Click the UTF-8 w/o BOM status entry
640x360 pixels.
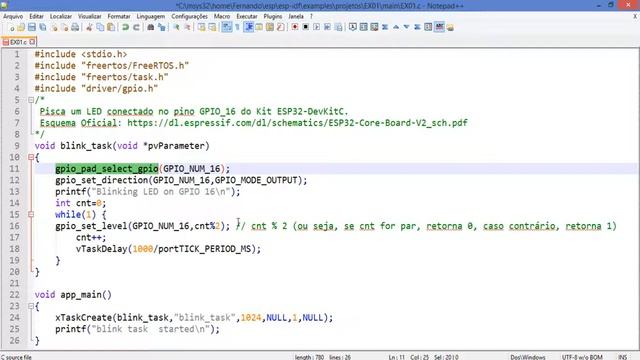tap(582, 357)
